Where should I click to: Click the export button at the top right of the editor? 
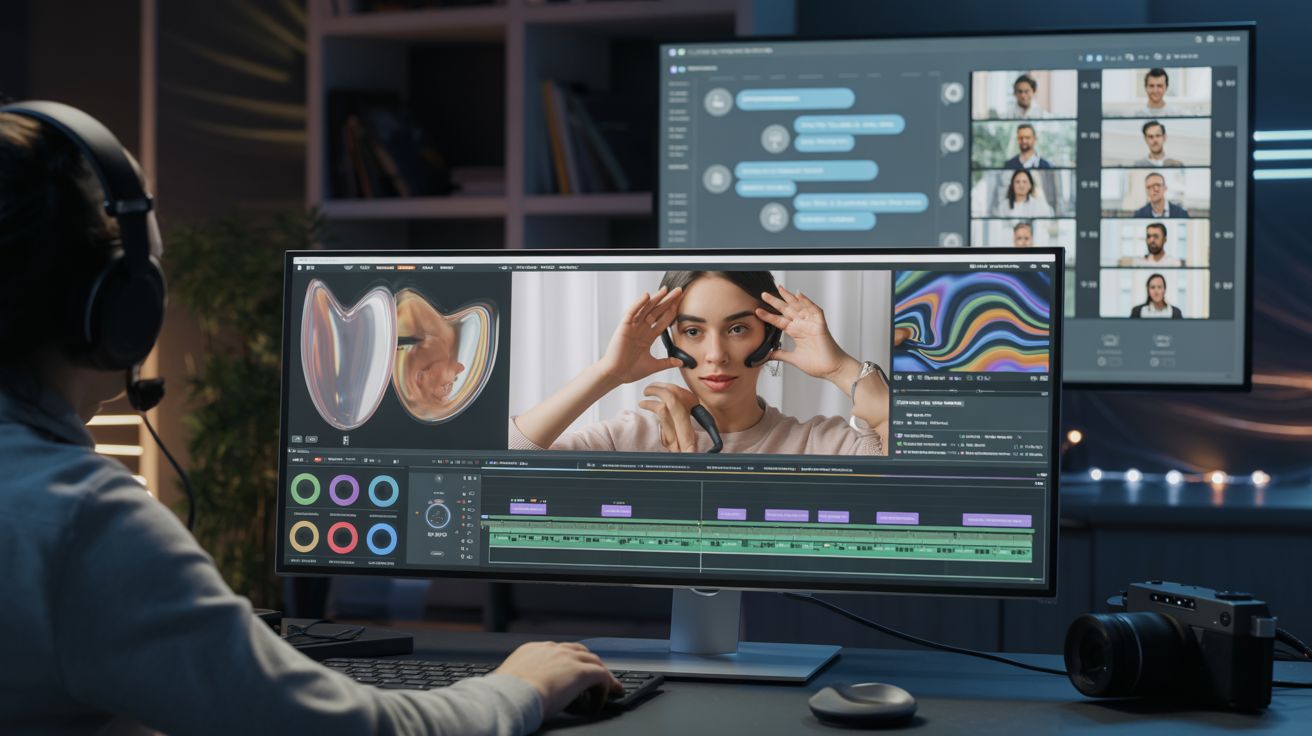pos(1047,265)
